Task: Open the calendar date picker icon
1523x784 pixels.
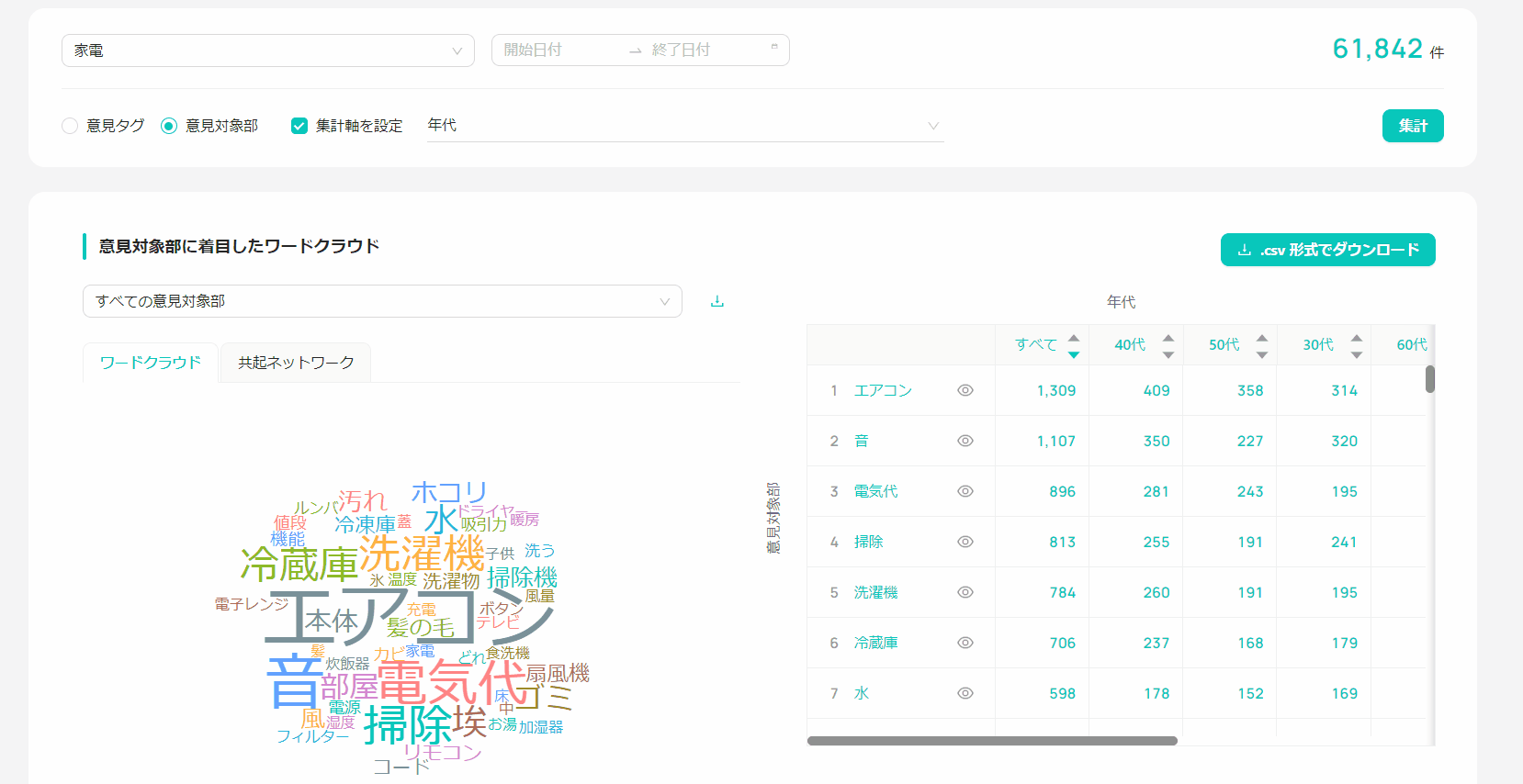Action: 774,49
